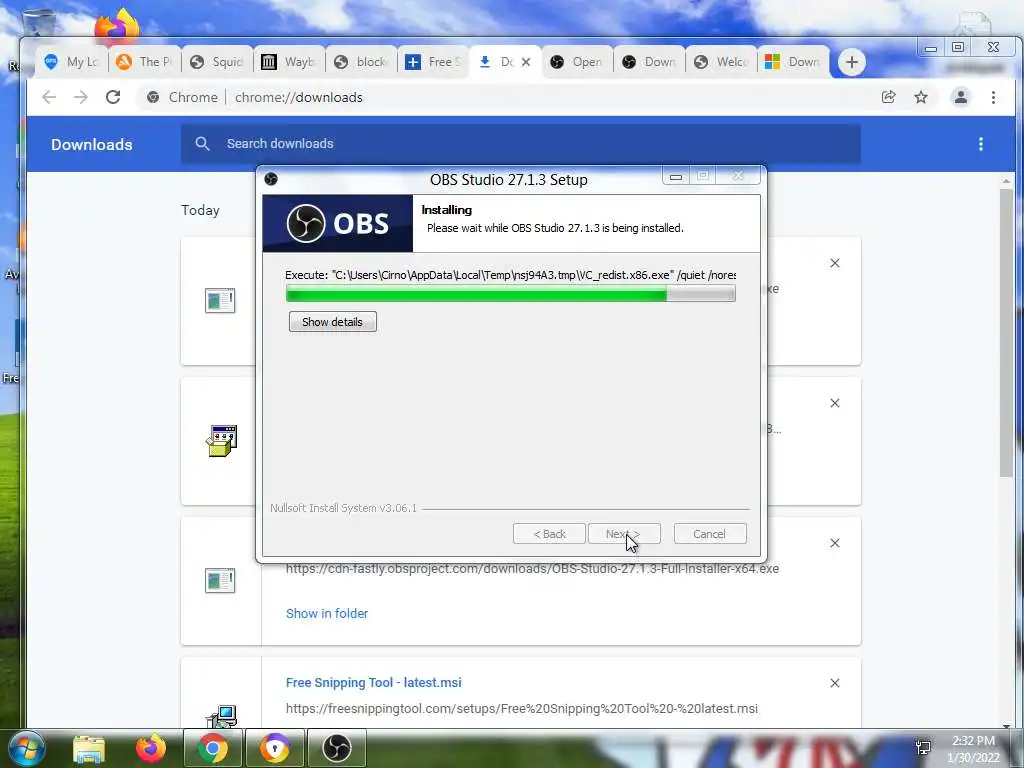
Task: Click the Avast Secure Browser taskbar icon
Action: [x=275, y=748]
